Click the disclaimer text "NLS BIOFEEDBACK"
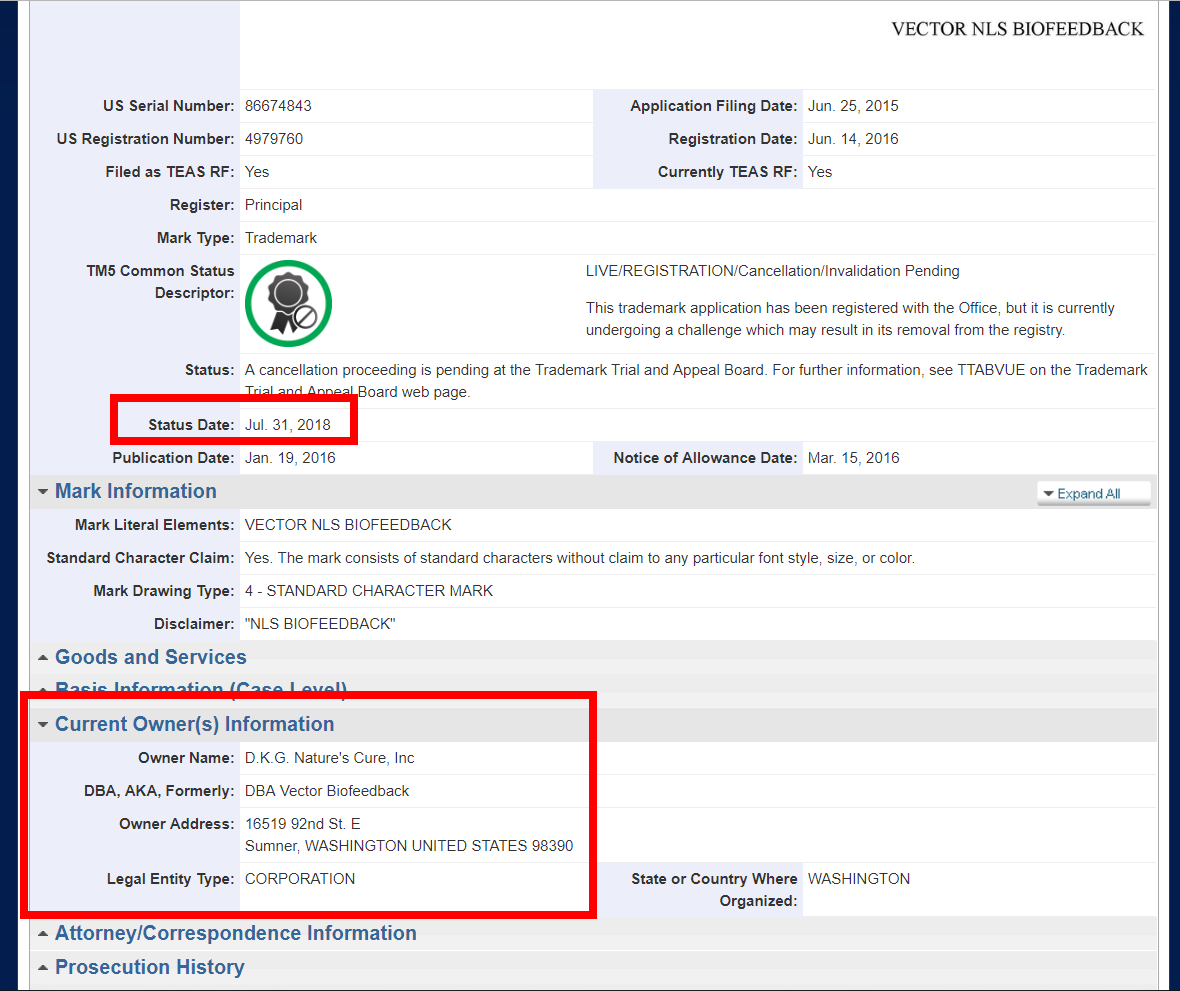The height and width of the screenshot is (991, 1180). 320,624
